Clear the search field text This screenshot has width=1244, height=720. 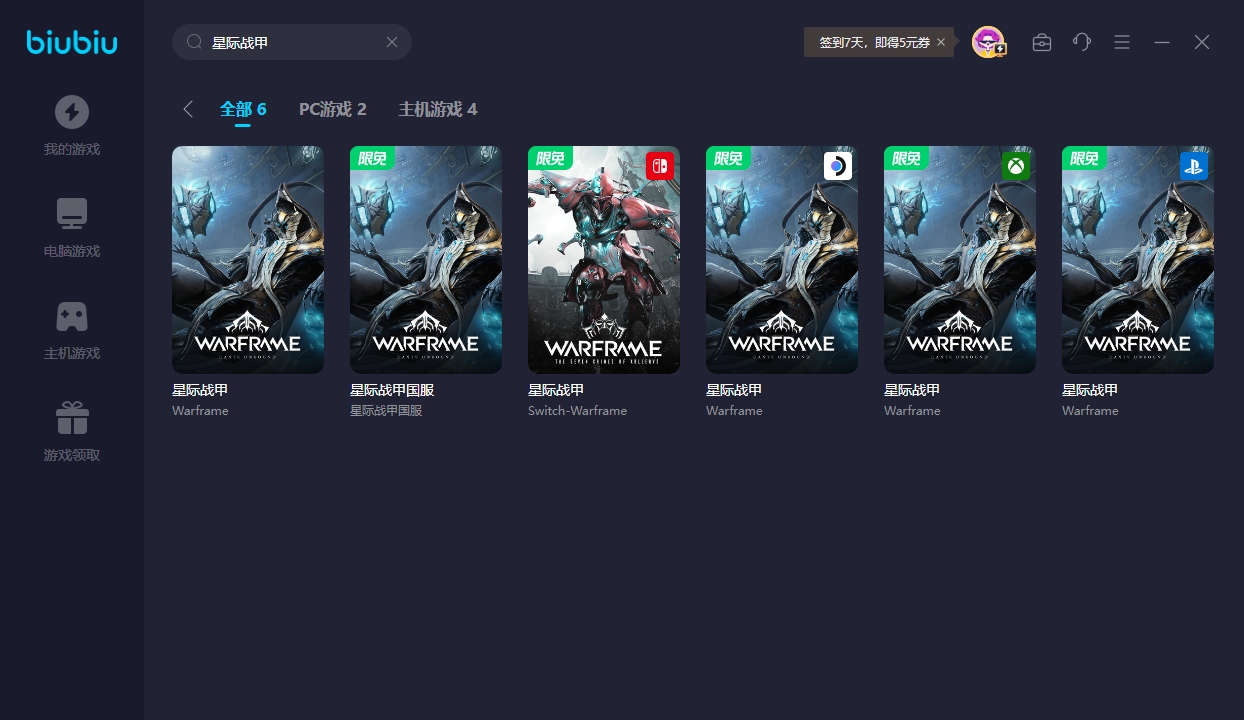pos(392,42)
